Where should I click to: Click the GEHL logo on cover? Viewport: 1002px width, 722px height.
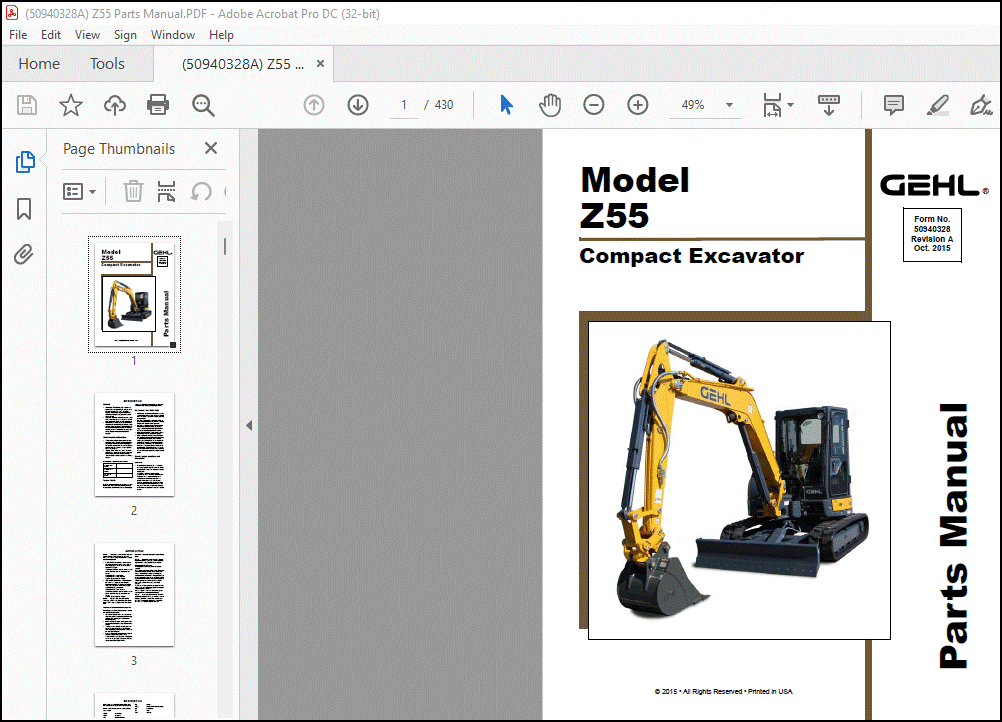coord(934,185)
